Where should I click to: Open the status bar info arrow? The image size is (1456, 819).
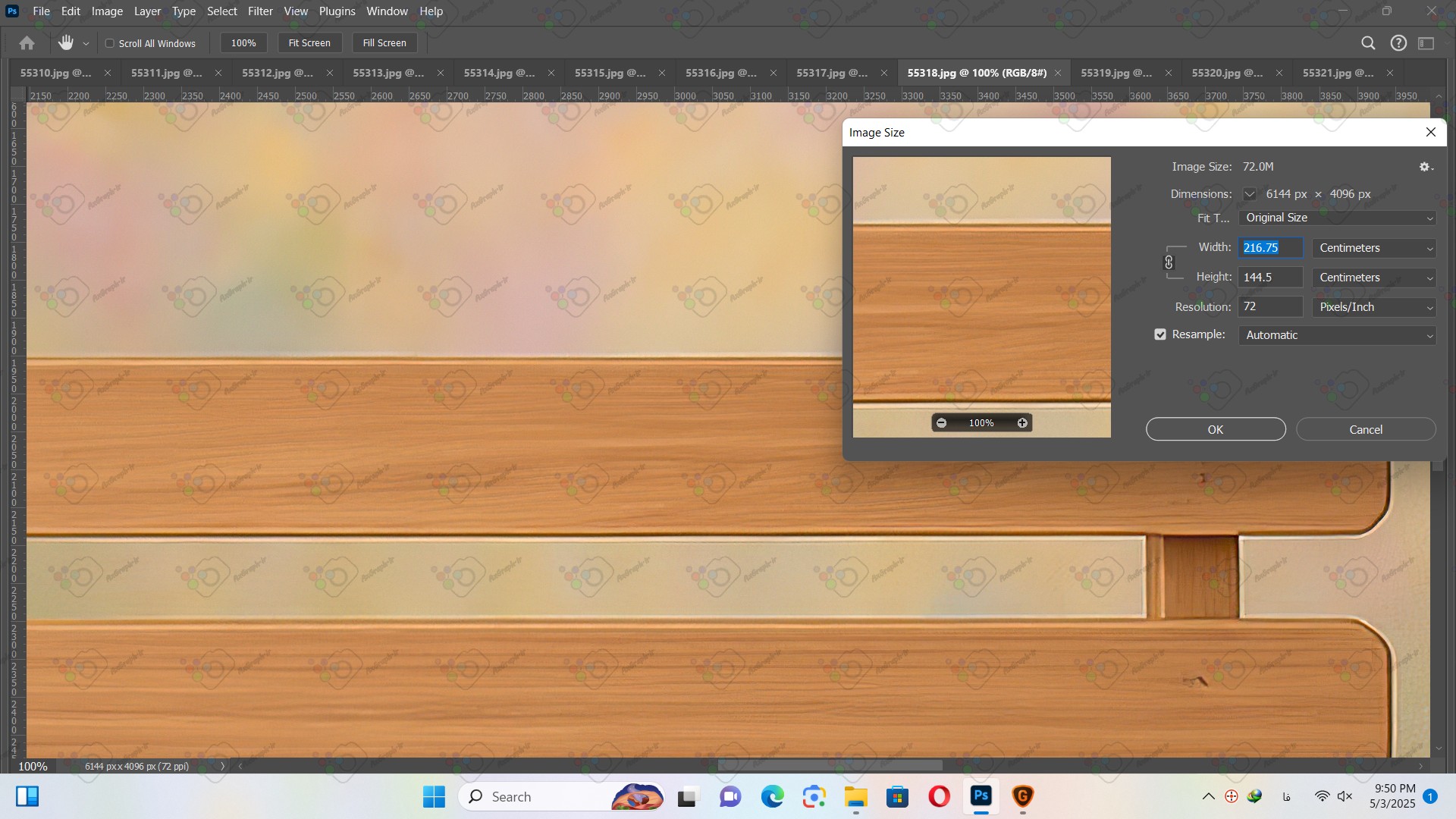click(x=222, y=766)
